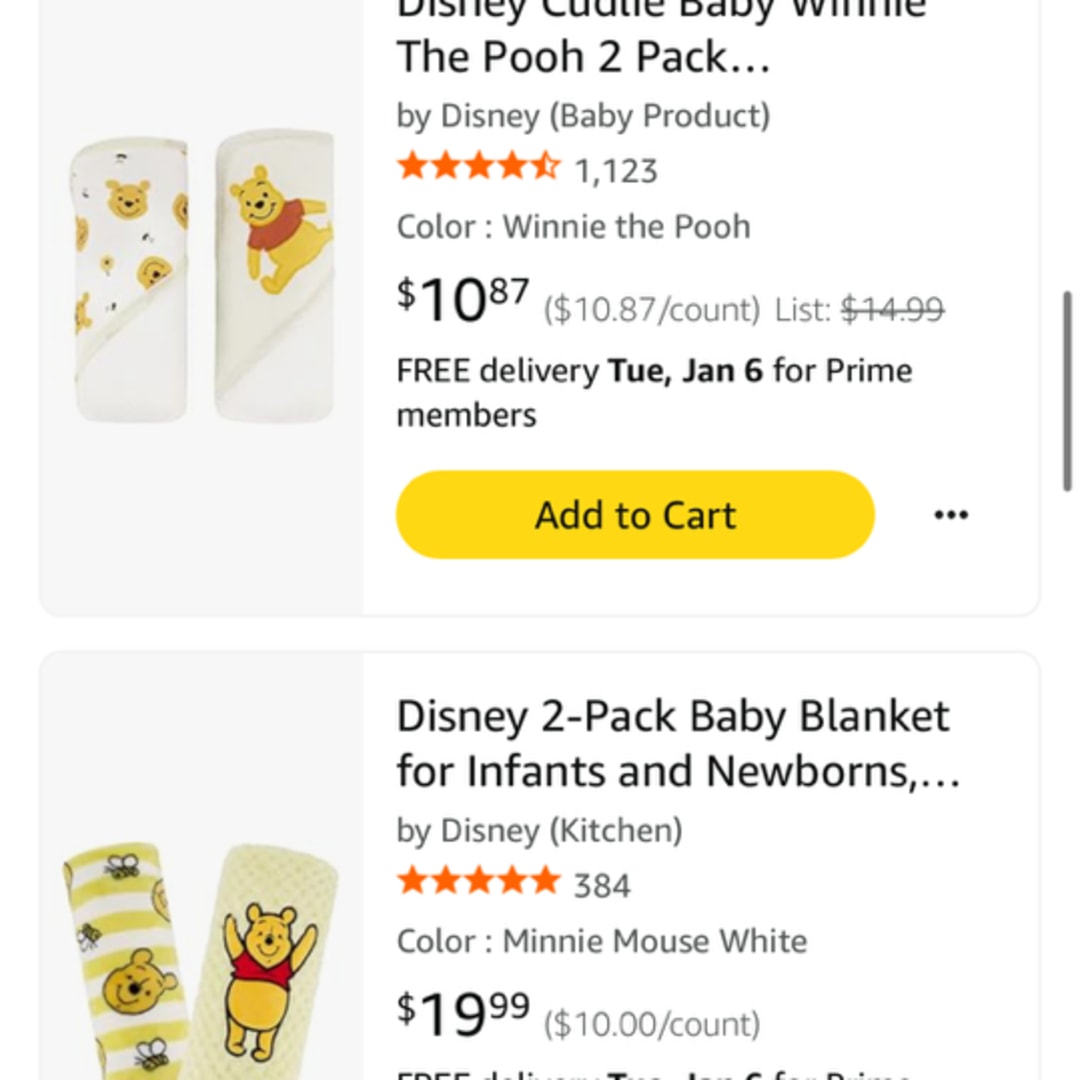
Task: Open the Disney (Kitchen) brand link
Action: (540, 830)
